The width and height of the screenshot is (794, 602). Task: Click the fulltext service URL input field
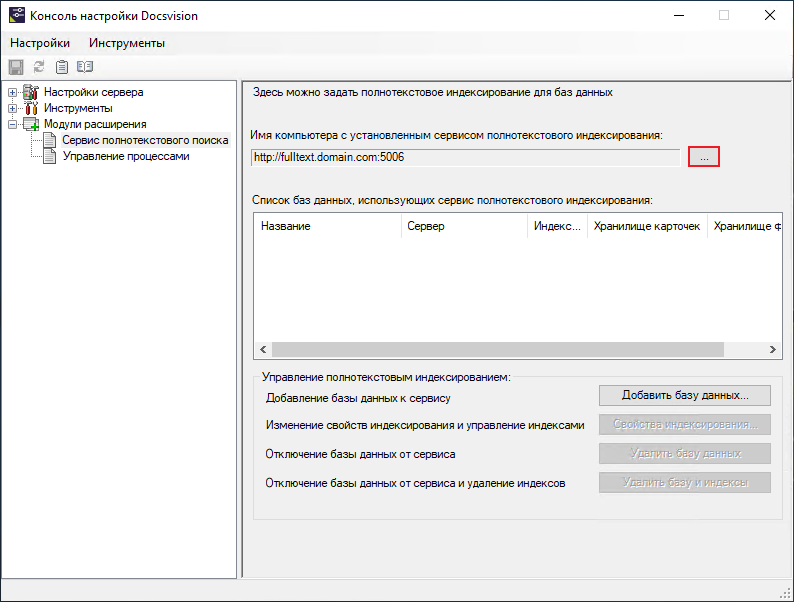[x=465, y=157]
